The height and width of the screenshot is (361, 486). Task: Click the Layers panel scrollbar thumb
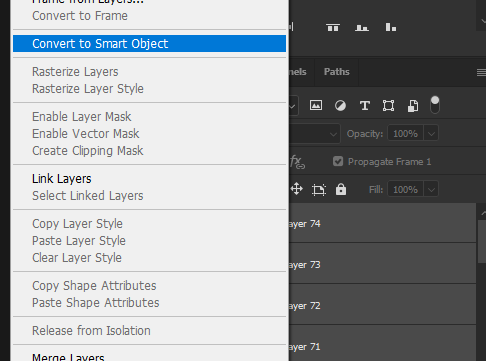(482, 241)
